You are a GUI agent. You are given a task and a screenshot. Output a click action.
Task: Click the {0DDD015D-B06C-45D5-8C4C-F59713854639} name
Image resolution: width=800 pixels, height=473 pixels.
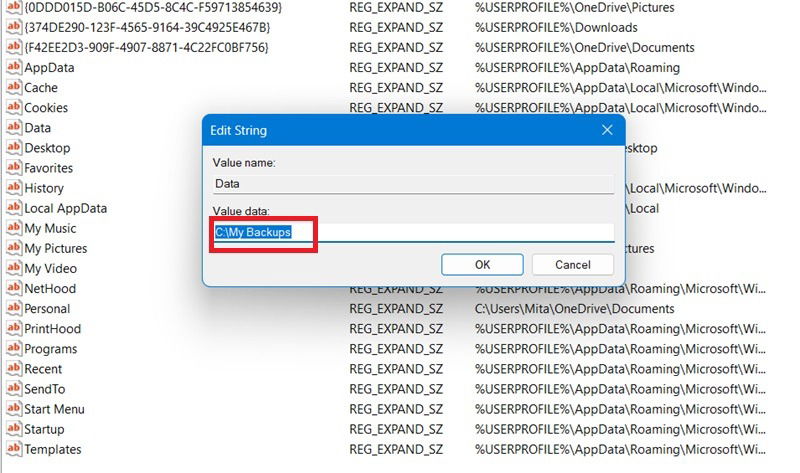click(x=153, y=7)
